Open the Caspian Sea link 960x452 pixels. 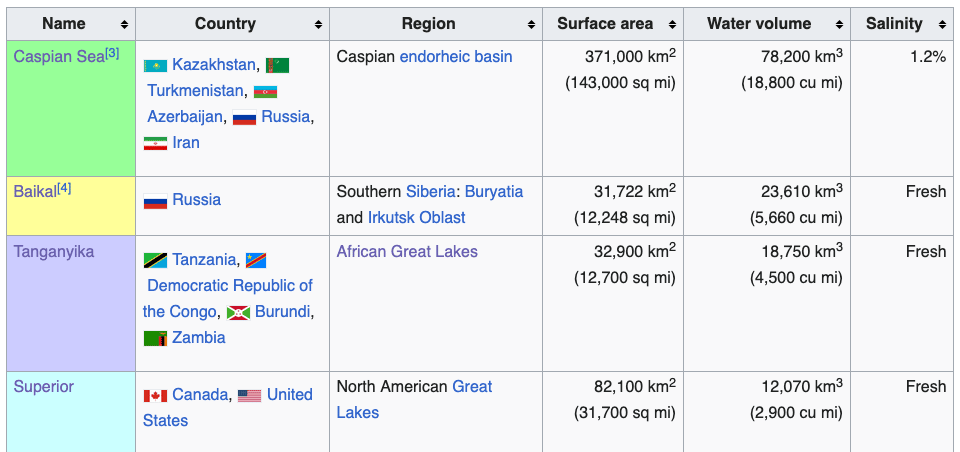point(59,56)
